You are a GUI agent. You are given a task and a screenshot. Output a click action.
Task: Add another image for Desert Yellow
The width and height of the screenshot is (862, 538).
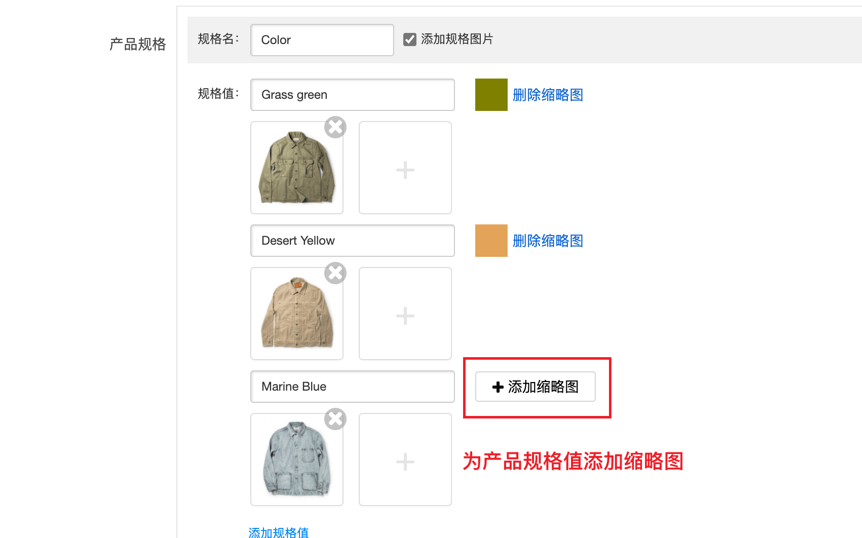tap(405, 315)
